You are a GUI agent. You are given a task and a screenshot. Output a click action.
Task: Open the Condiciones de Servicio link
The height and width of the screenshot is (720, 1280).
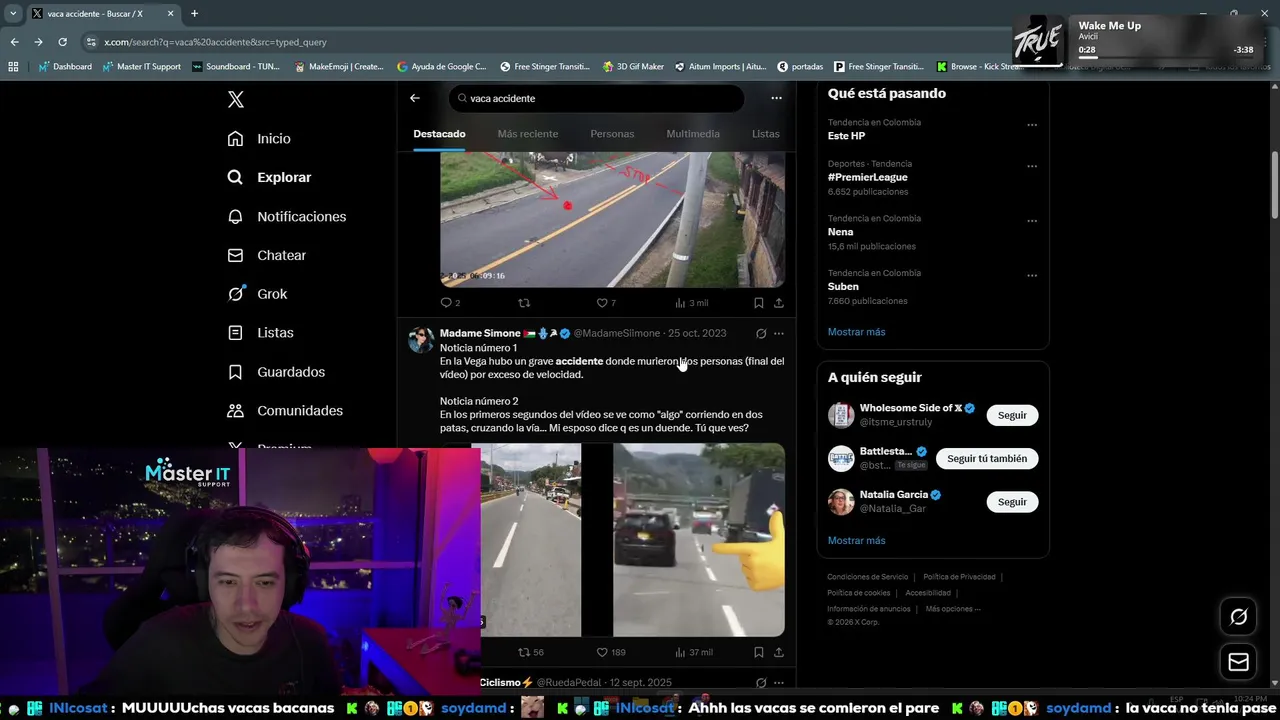[867, 577]
